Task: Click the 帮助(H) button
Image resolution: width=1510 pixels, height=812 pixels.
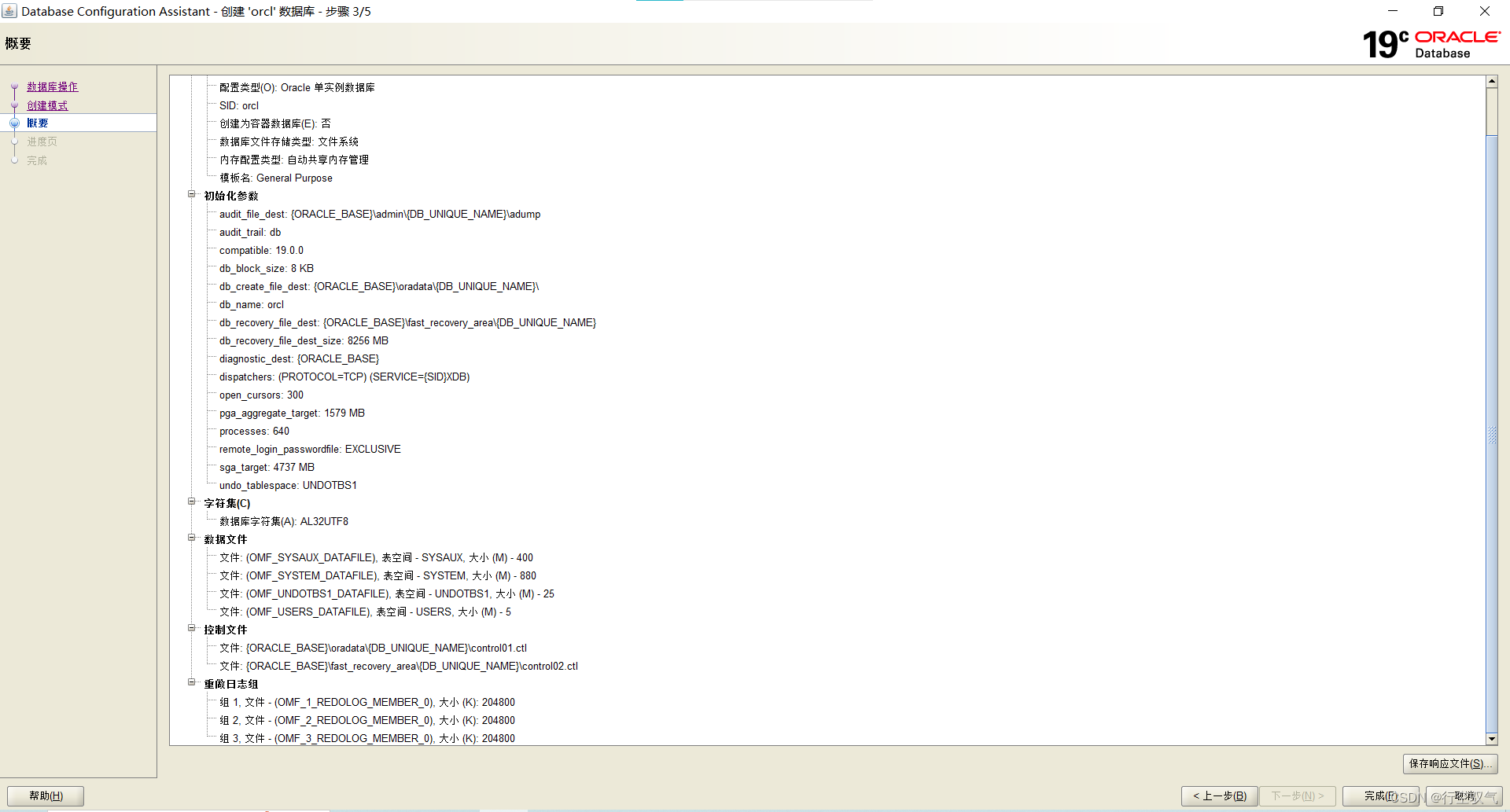Action: (x=46, y=796)
